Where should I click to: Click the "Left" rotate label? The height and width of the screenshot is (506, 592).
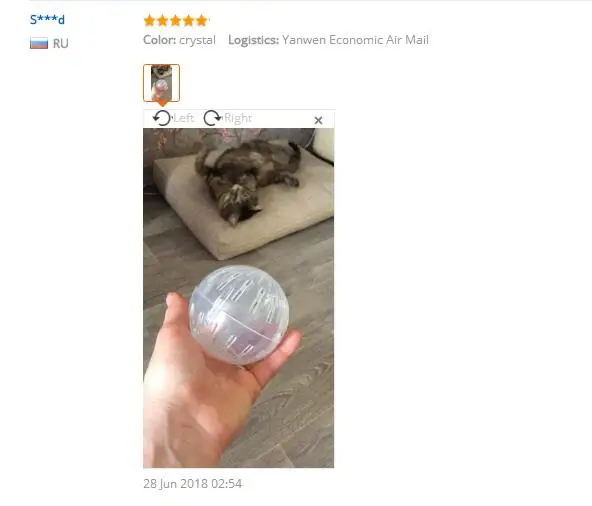click(184, 118)
